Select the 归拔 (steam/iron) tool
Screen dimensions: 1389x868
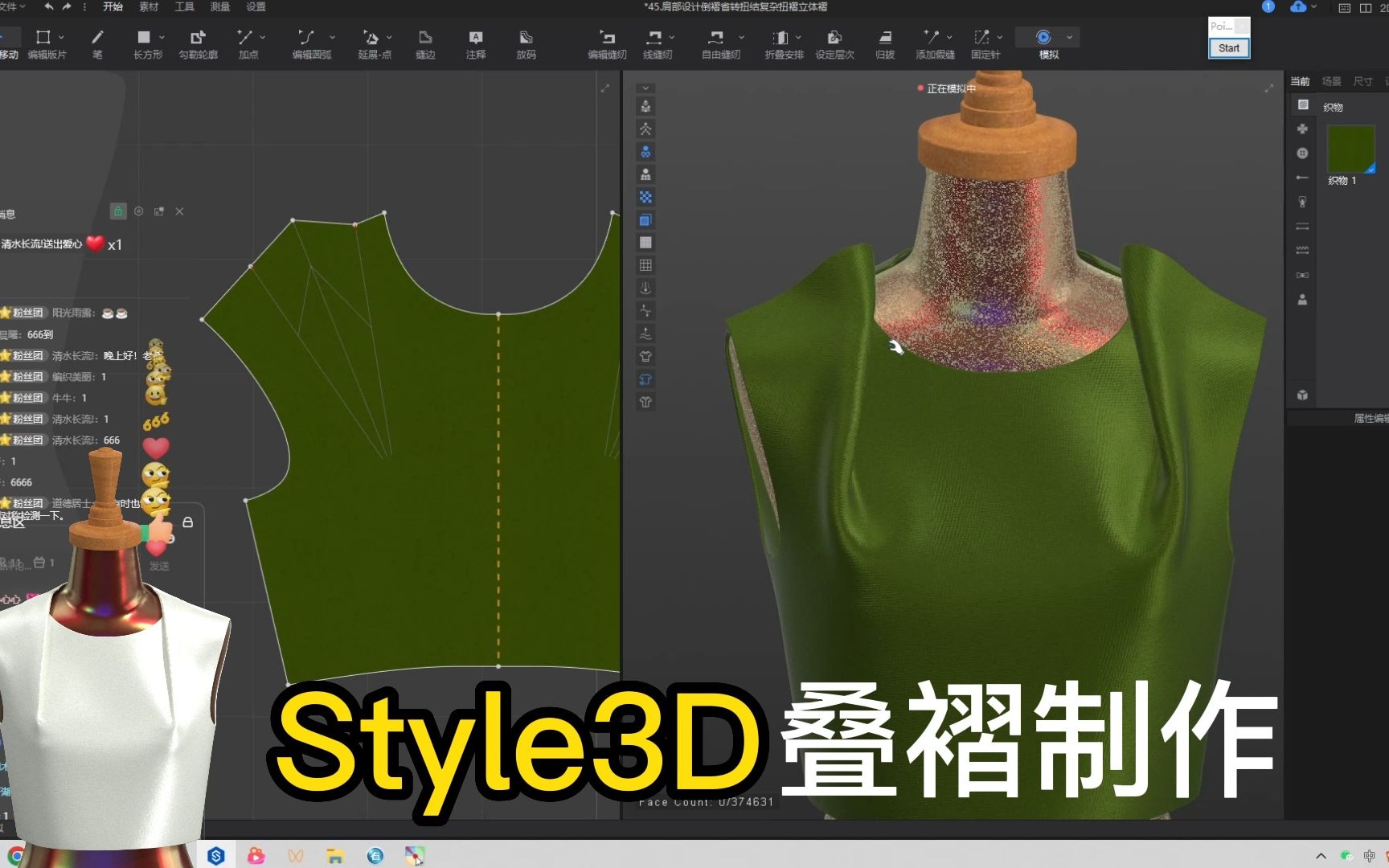pos(885,44)
